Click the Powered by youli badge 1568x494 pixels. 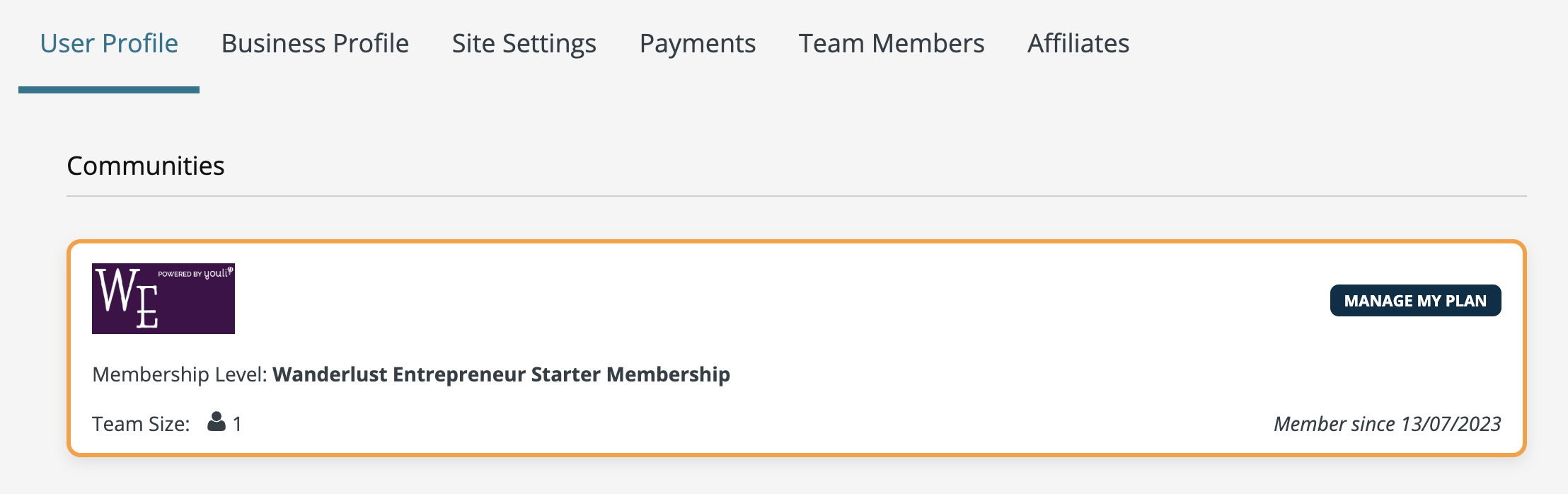(x=195, y=273)
